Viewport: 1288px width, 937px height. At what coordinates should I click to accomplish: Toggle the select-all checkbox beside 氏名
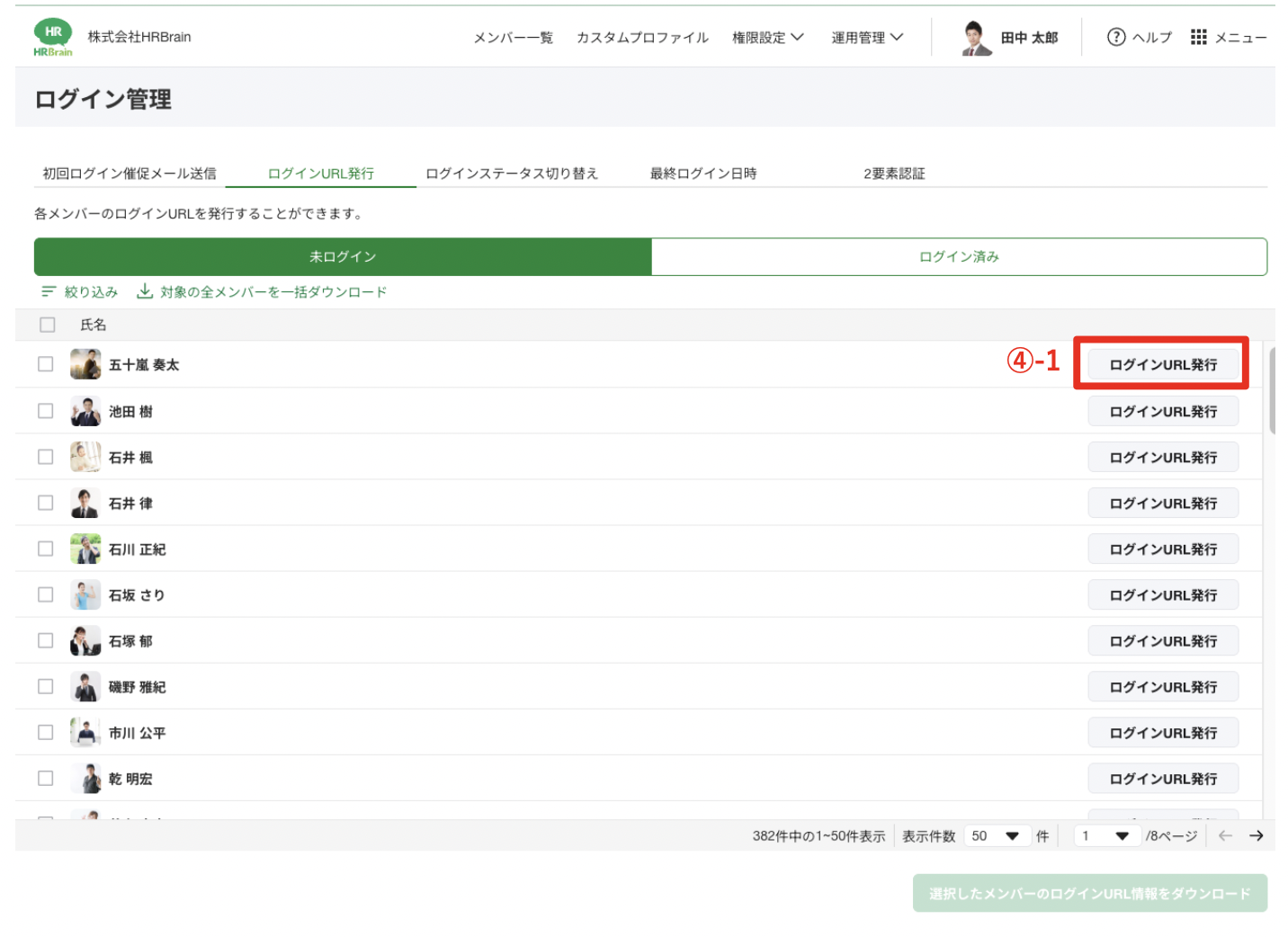48,325
